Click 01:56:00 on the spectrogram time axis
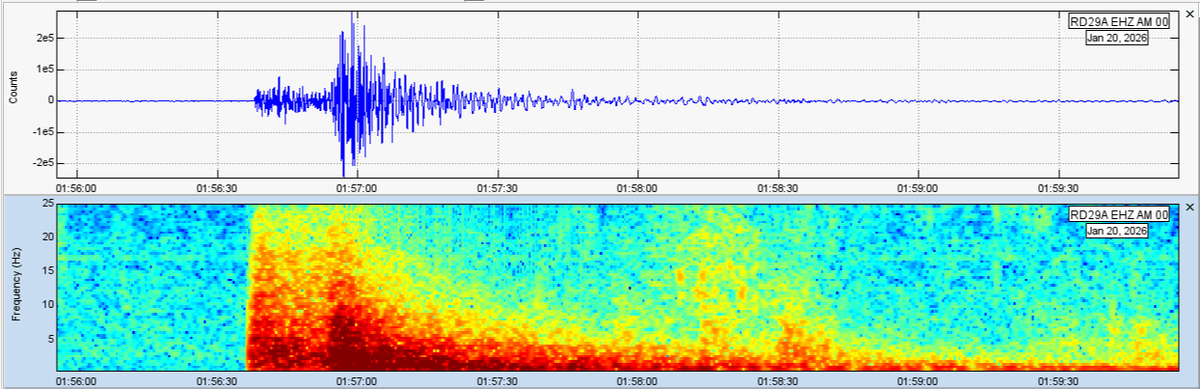Viewport: 1200px width, 389px height. [x=75, y=381]
